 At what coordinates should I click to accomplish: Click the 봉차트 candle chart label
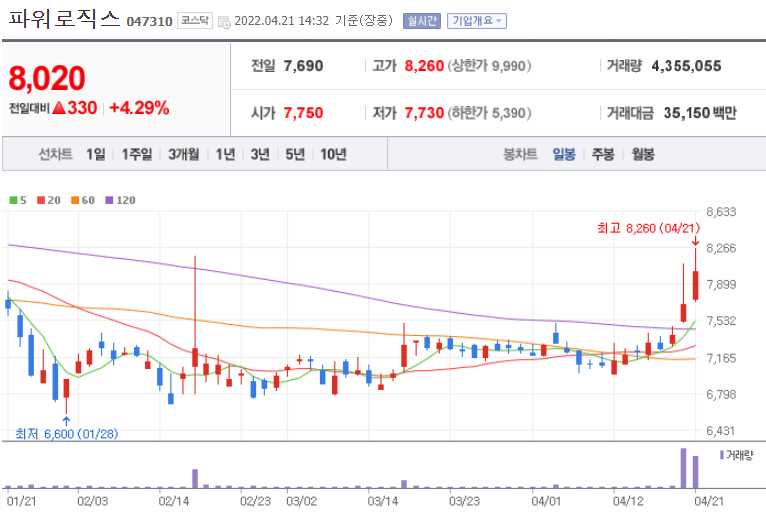(520, 154)
